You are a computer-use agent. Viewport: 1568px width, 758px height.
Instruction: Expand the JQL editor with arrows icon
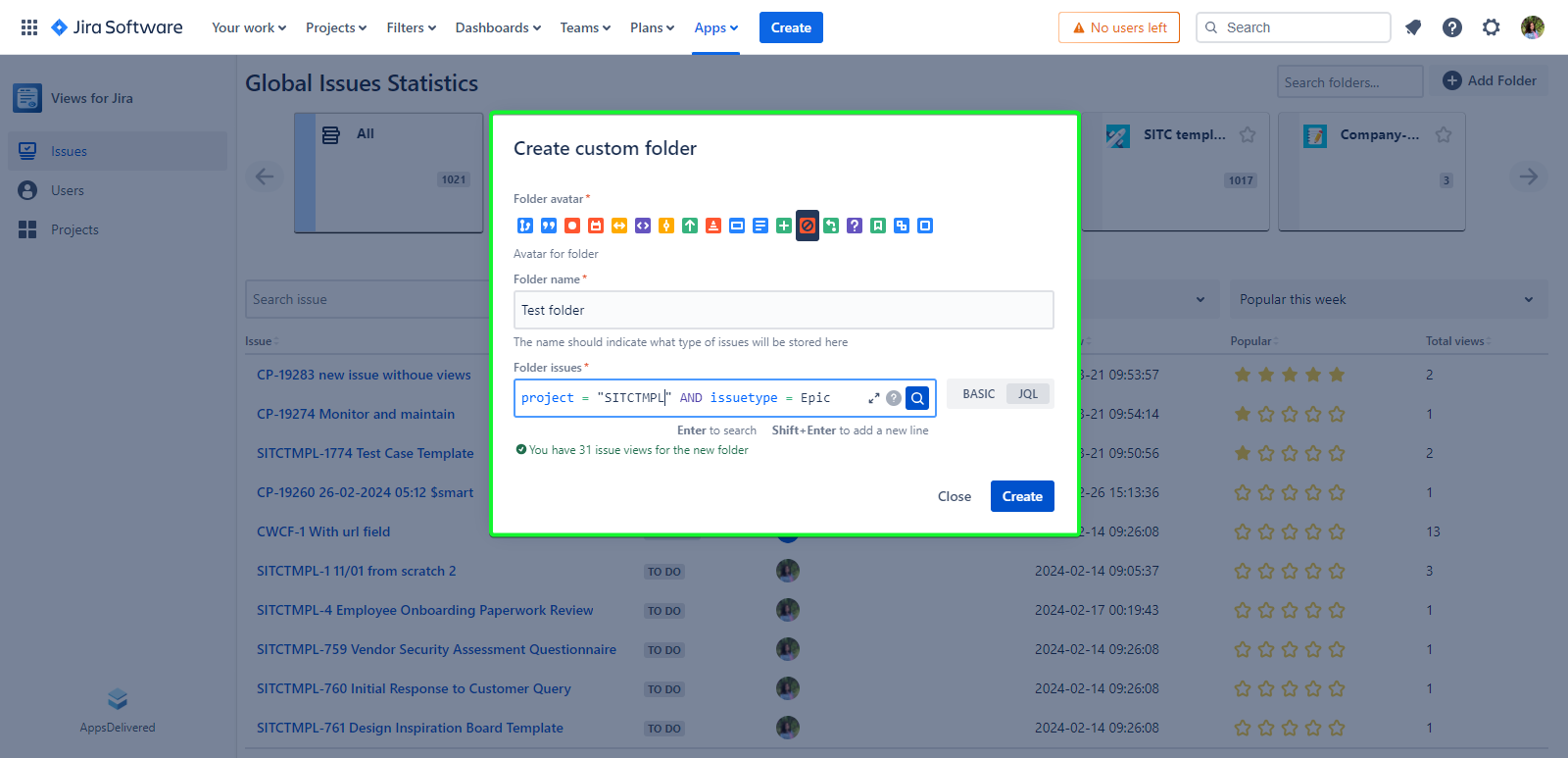(873, 398)
